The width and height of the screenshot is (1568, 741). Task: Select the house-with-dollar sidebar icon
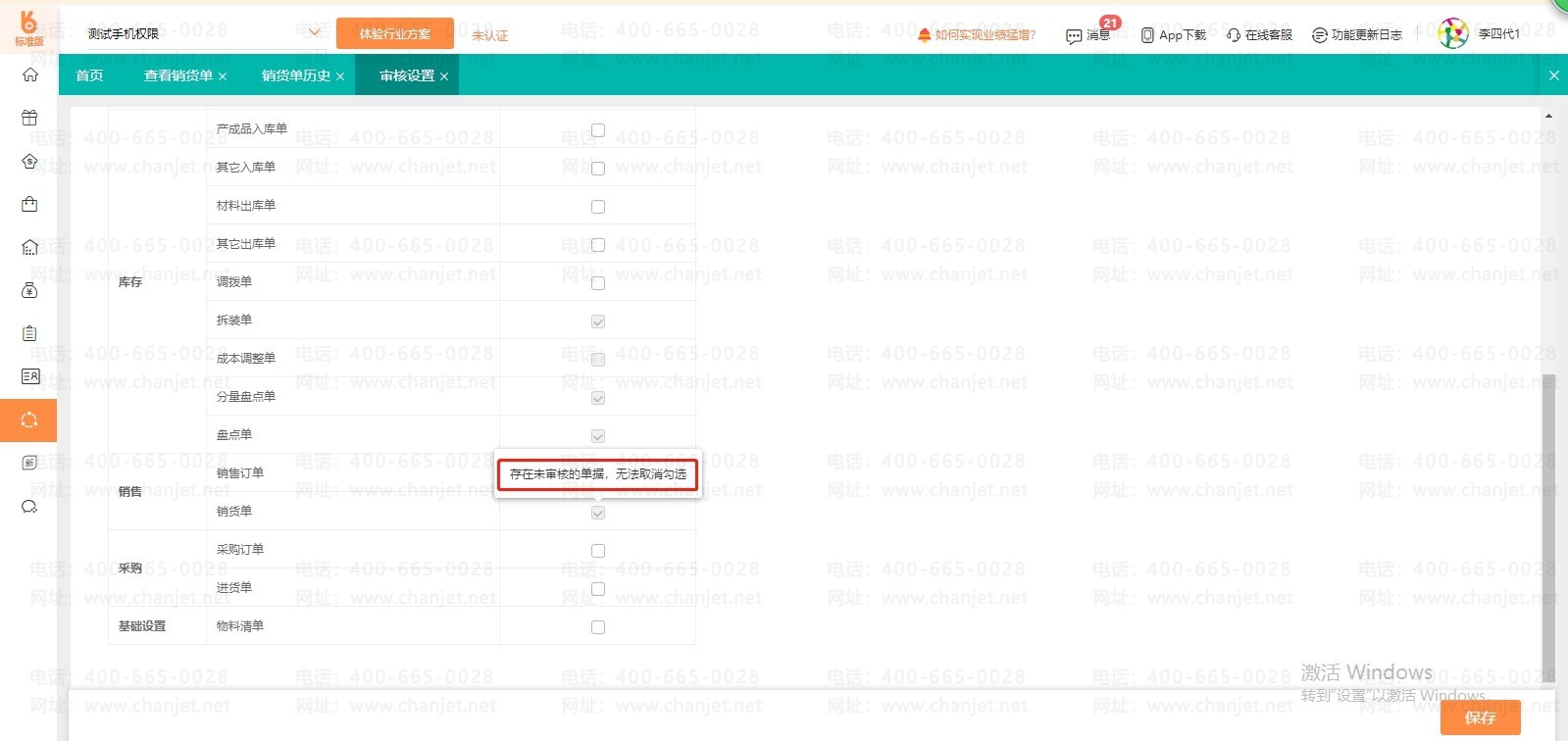point(29,161)
